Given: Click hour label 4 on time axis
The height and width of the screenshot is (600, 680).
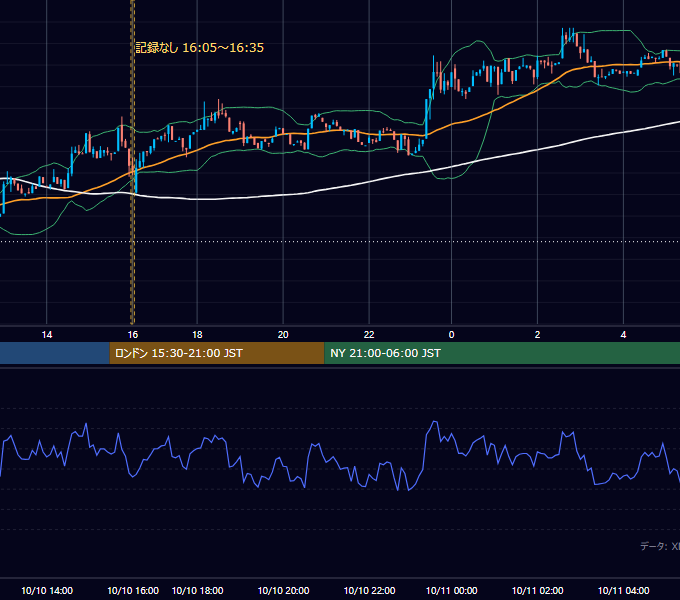Looking at the screenshot, I should pyautogui.click(x=623, y=335).
